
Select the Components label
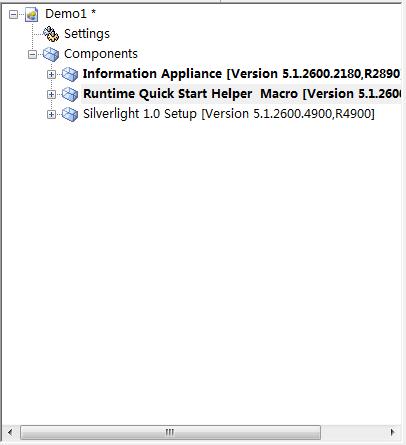pos(101,54)
